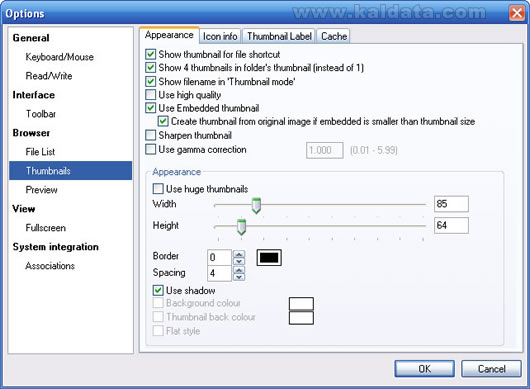Click the Width value field showing 85
Image resolution: width=530 pixels, height=389 pixels.
click(x=451, y=204)
